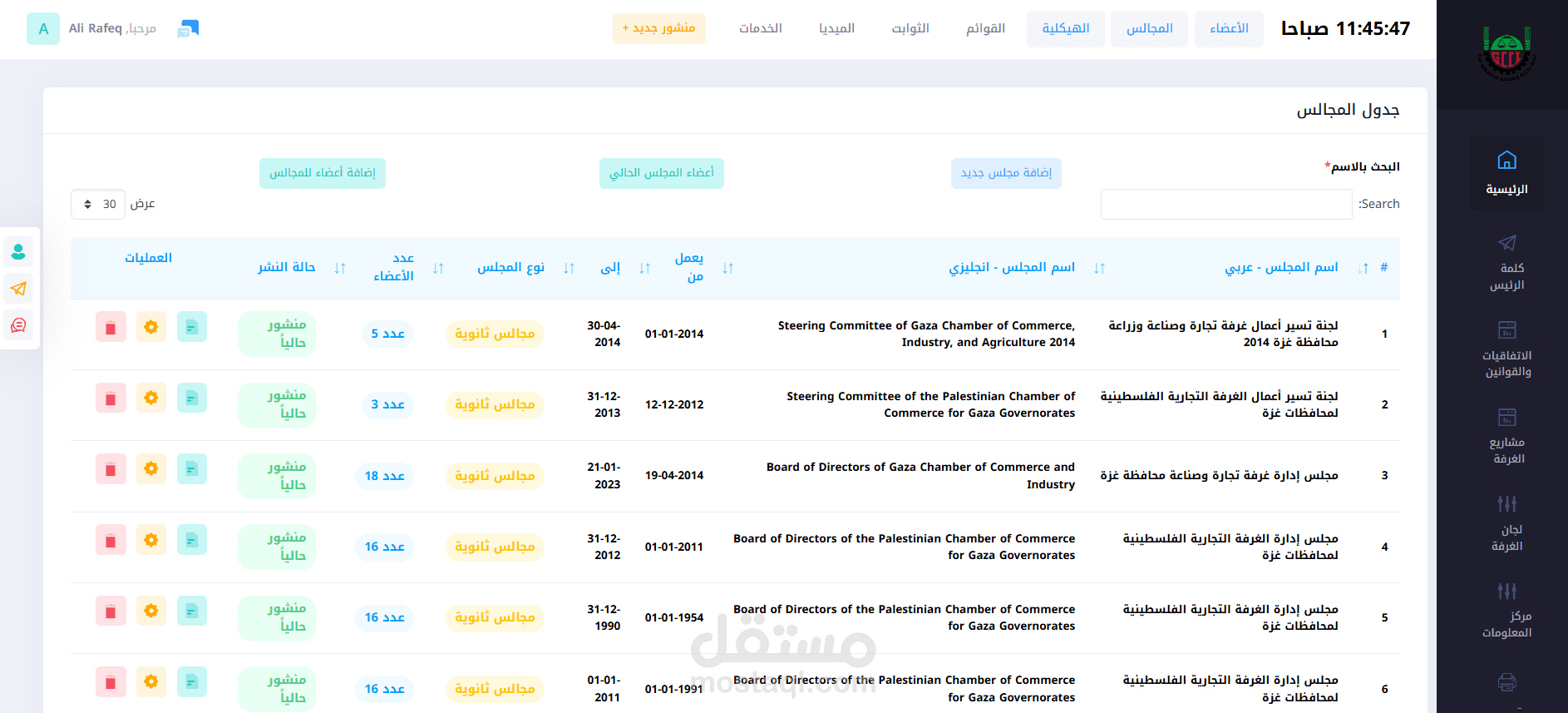Click the عدد 3 members badge
1568x713 pixels.
click(388, 404)
